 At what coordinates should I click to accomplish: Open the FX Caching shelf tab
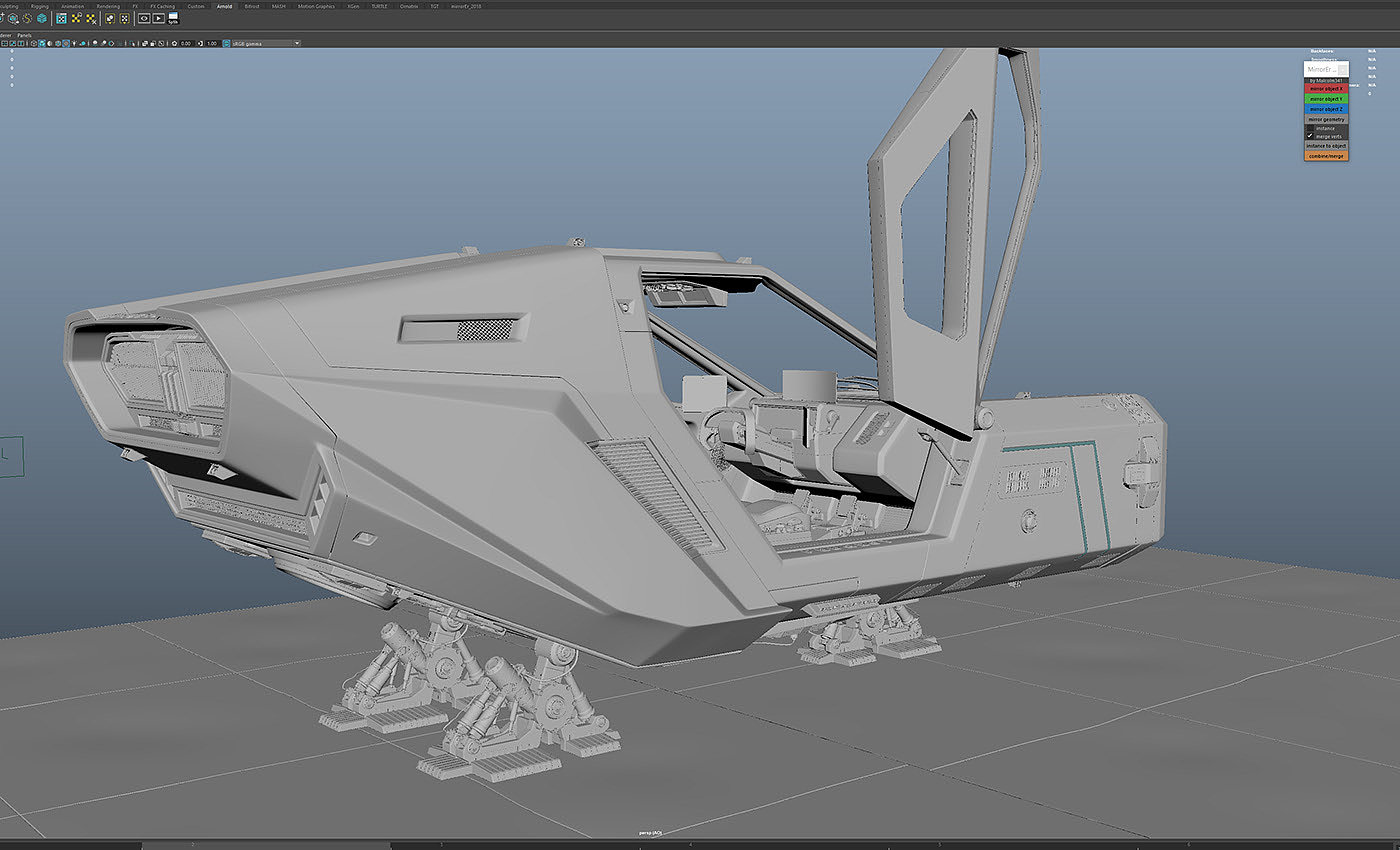(161, 6)
